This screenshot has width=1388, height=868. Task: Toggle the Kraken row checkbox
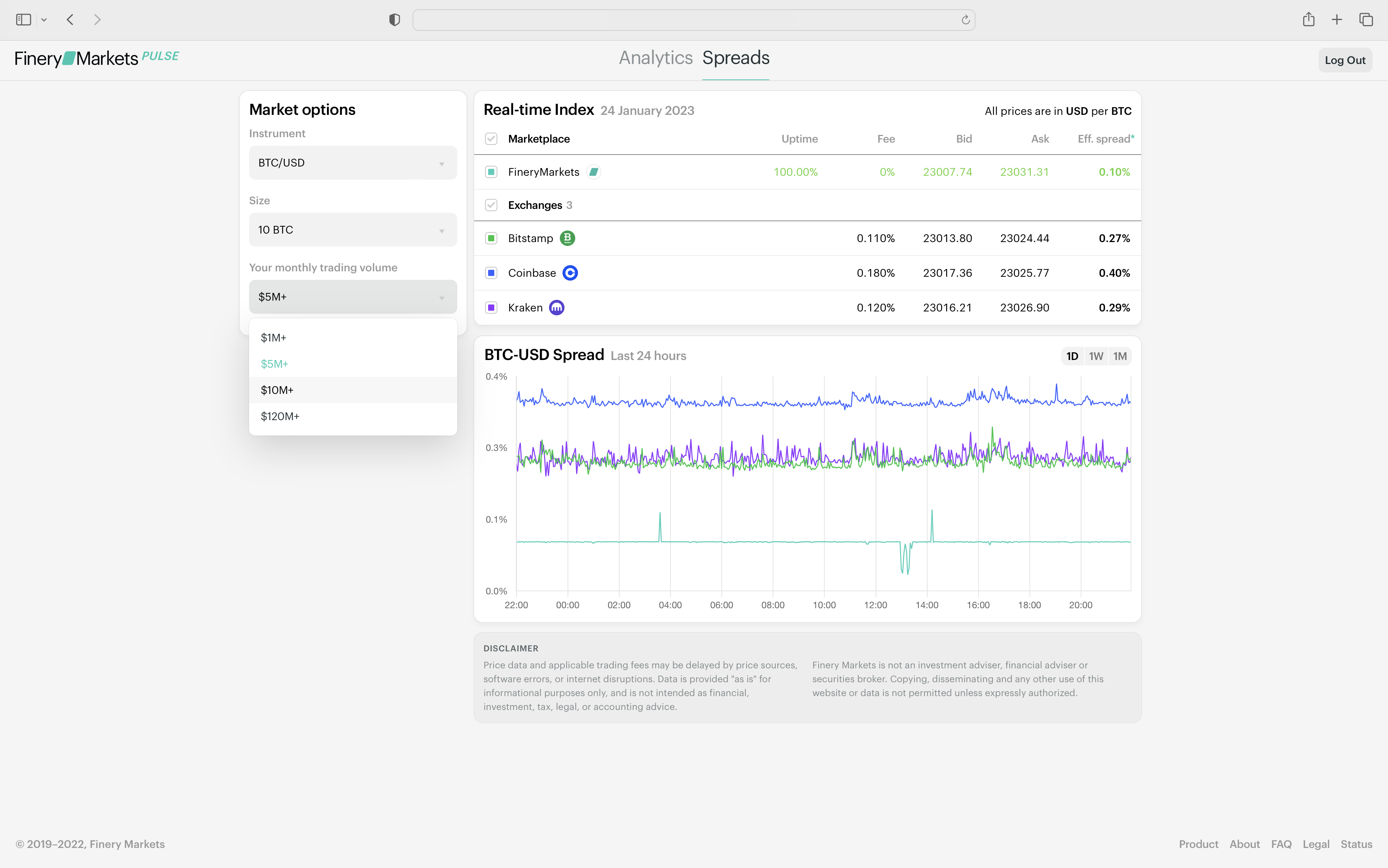[491, 308]
